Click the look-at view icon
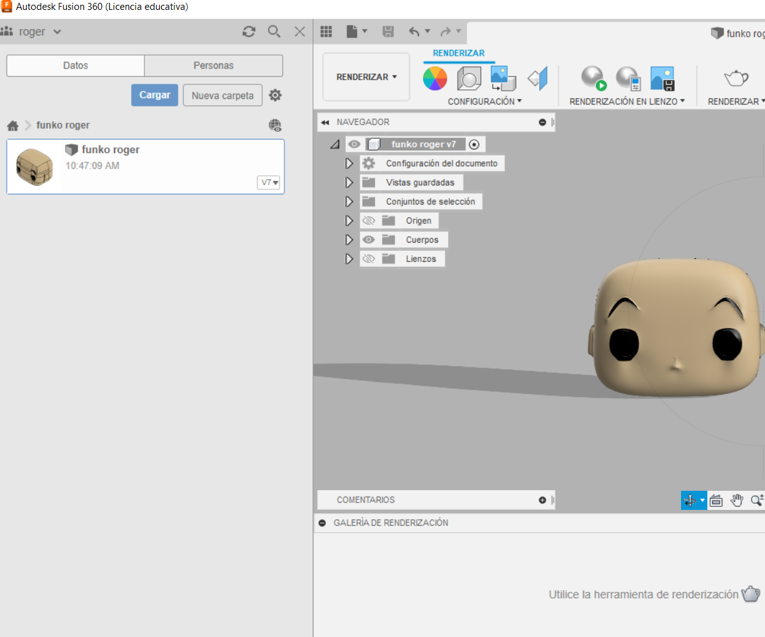Viewport: 765px width, 637px height. tap(716, 500)
